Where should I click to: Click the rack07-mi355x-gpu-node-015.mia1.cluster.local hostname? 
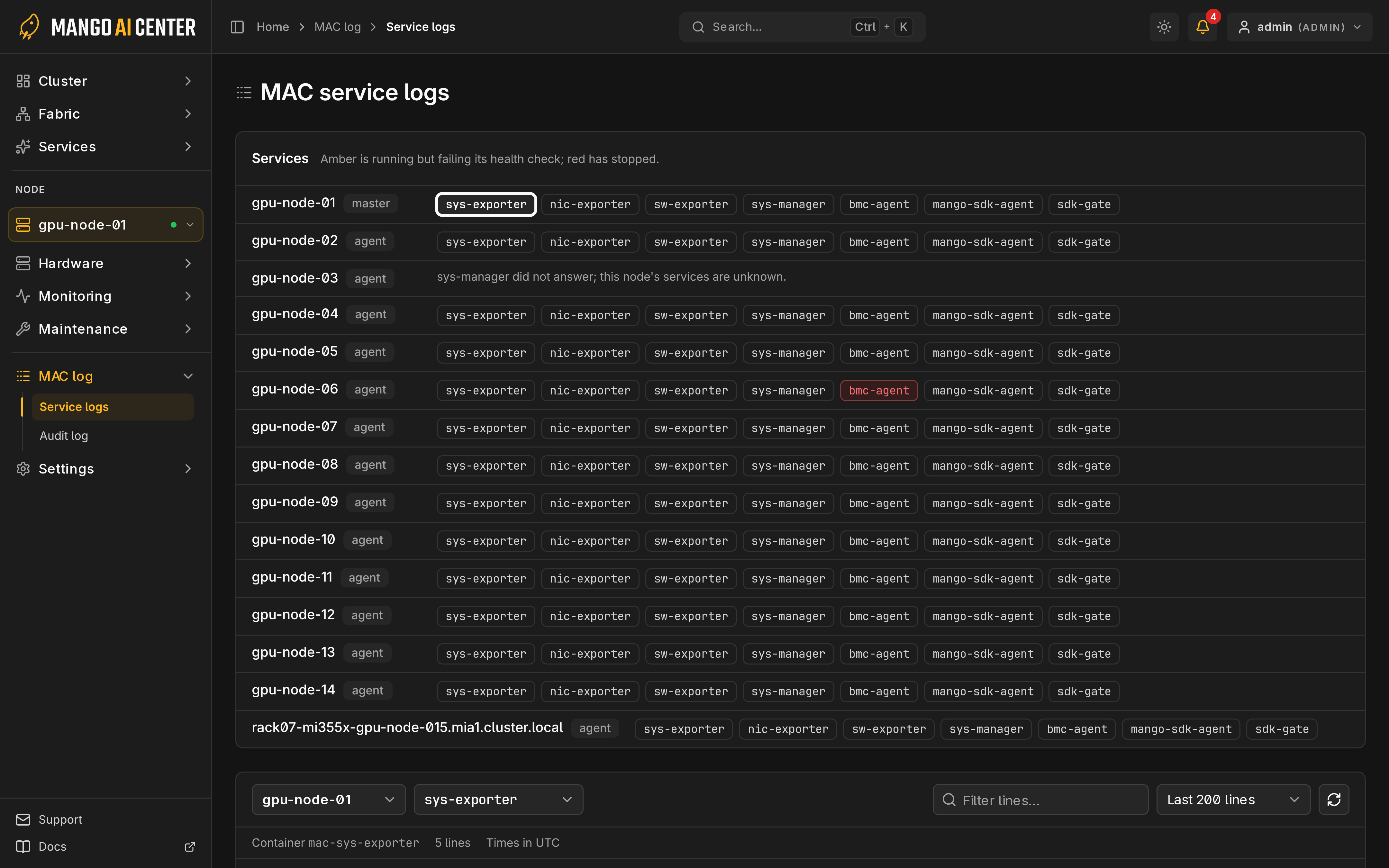click(407, 727)
